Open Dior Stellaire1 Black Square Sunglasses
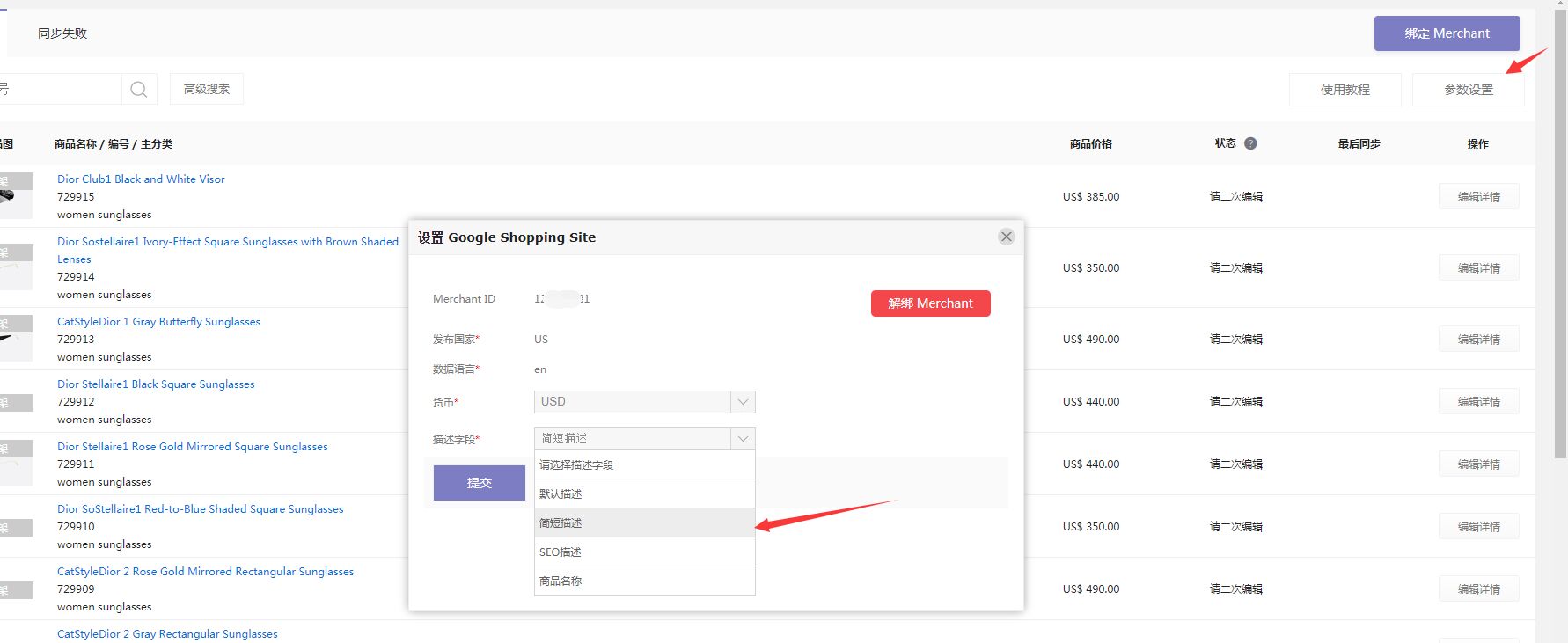1568x643 pixels. point(156,384)
